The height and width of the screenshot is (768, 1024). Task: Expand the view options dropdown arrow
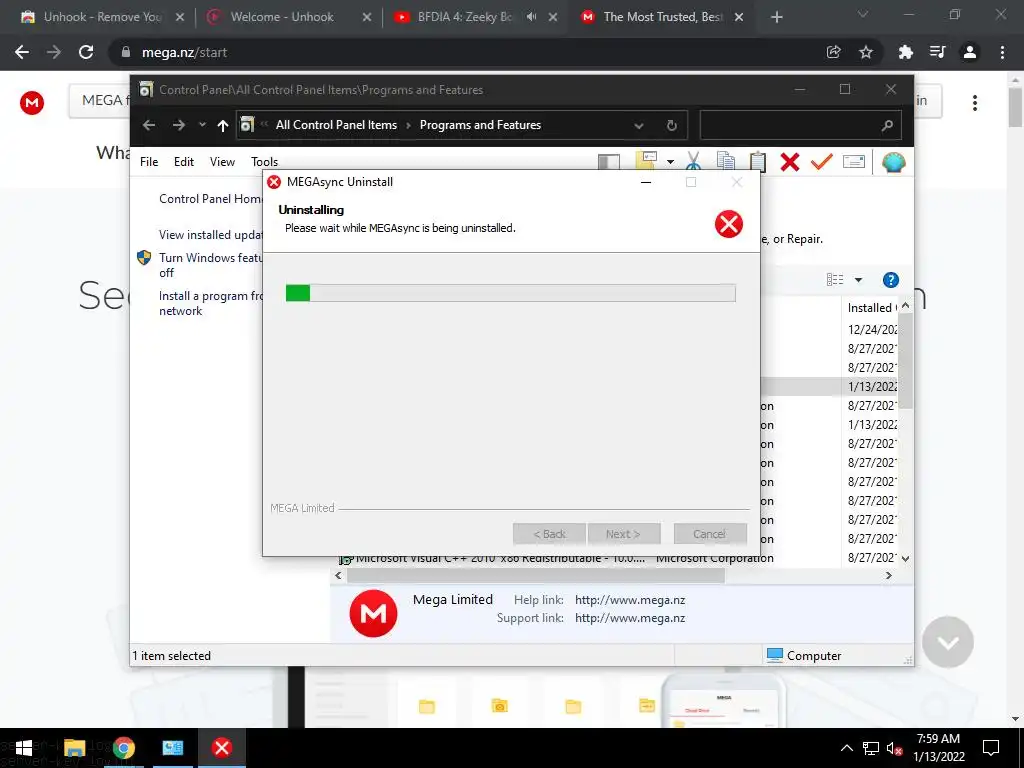click(858, 280)
